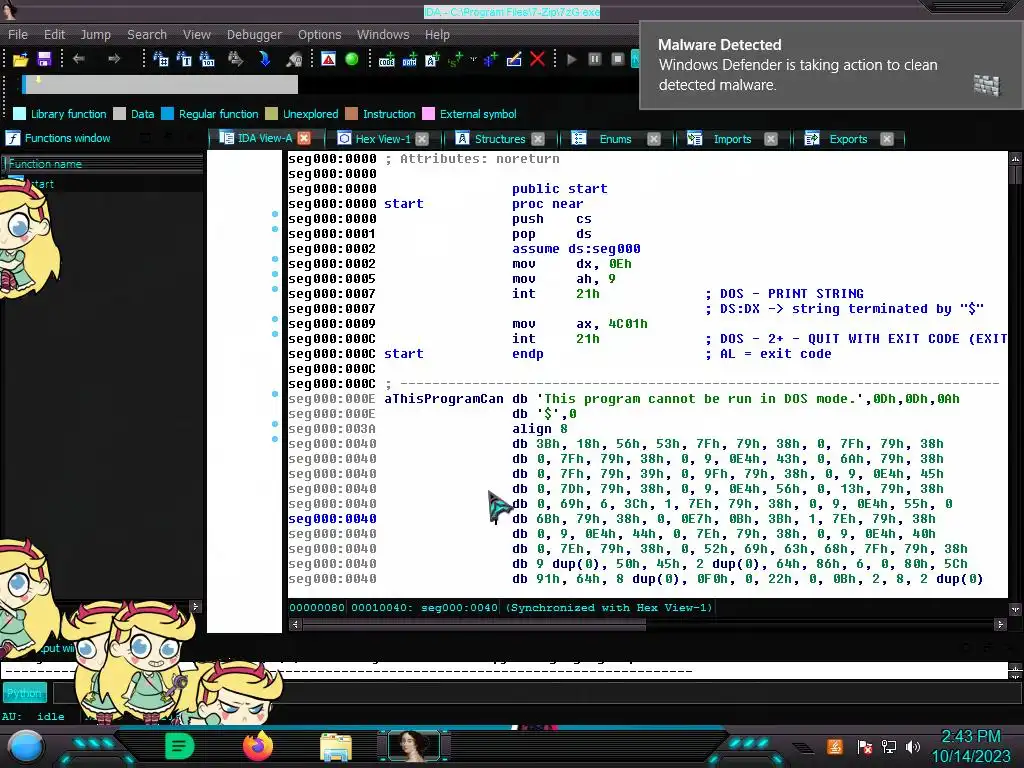Switch to the Enums tab

click(615, 139)
